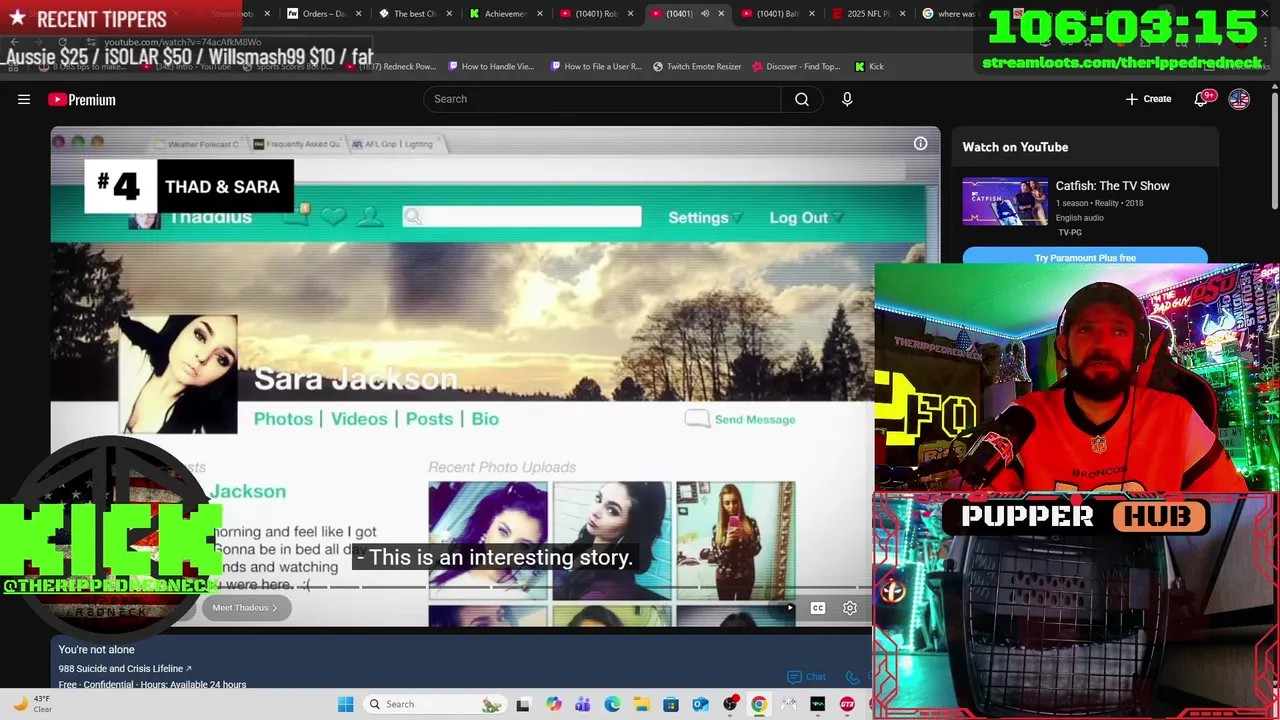Screen dimensions: 1280x720
Task: Toggle closed captions on the video
Action: [818, 608]
